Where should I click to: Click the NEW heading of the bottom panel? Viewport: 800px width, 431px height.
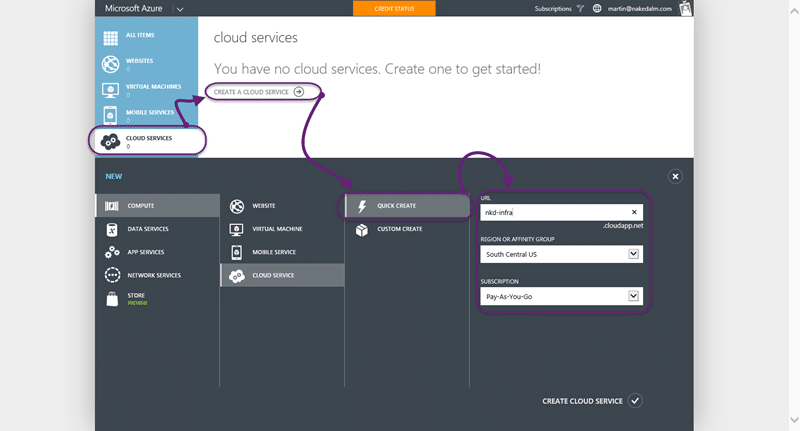[114, 176]
